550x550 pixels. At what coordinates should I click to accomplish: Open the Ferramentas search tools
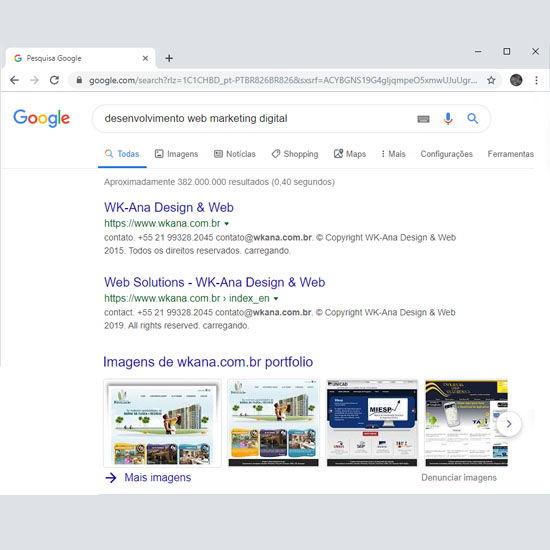pyautogui.click(x=510, y=154)
